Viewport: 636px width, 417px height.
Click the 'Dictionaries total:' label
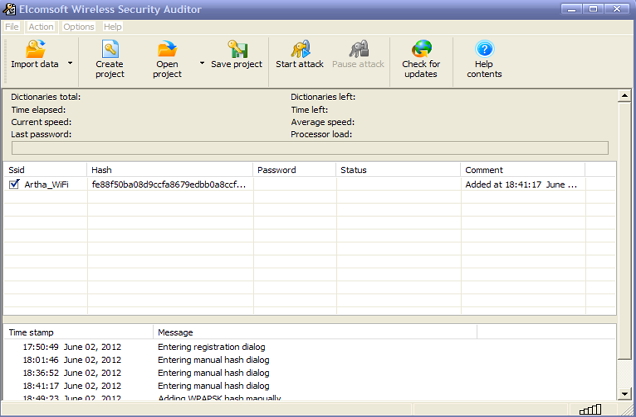(46, 97)
